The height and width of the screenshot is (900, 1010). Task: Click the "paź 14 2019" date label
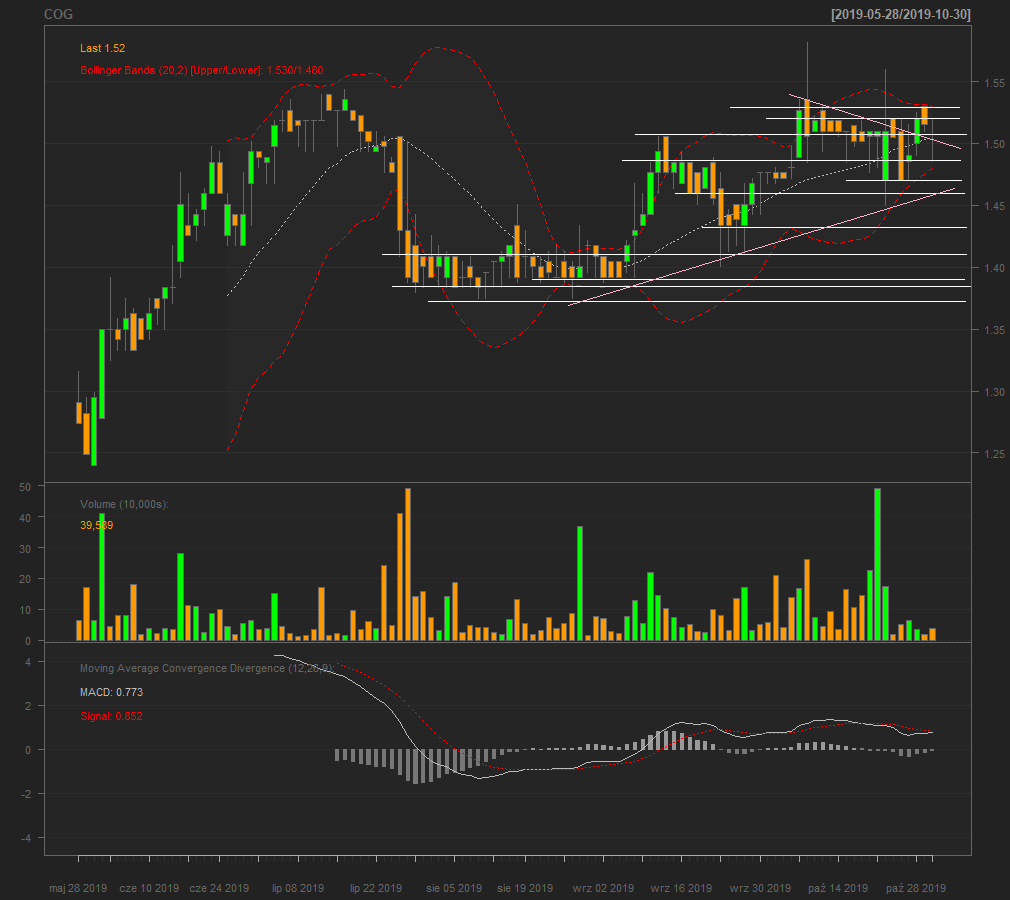pos(838,888)
